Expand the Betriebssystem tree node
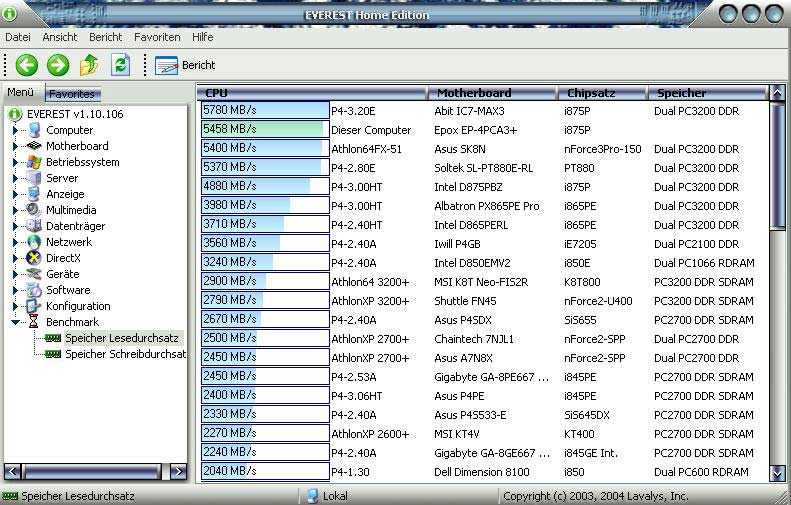 coord(15,162)
